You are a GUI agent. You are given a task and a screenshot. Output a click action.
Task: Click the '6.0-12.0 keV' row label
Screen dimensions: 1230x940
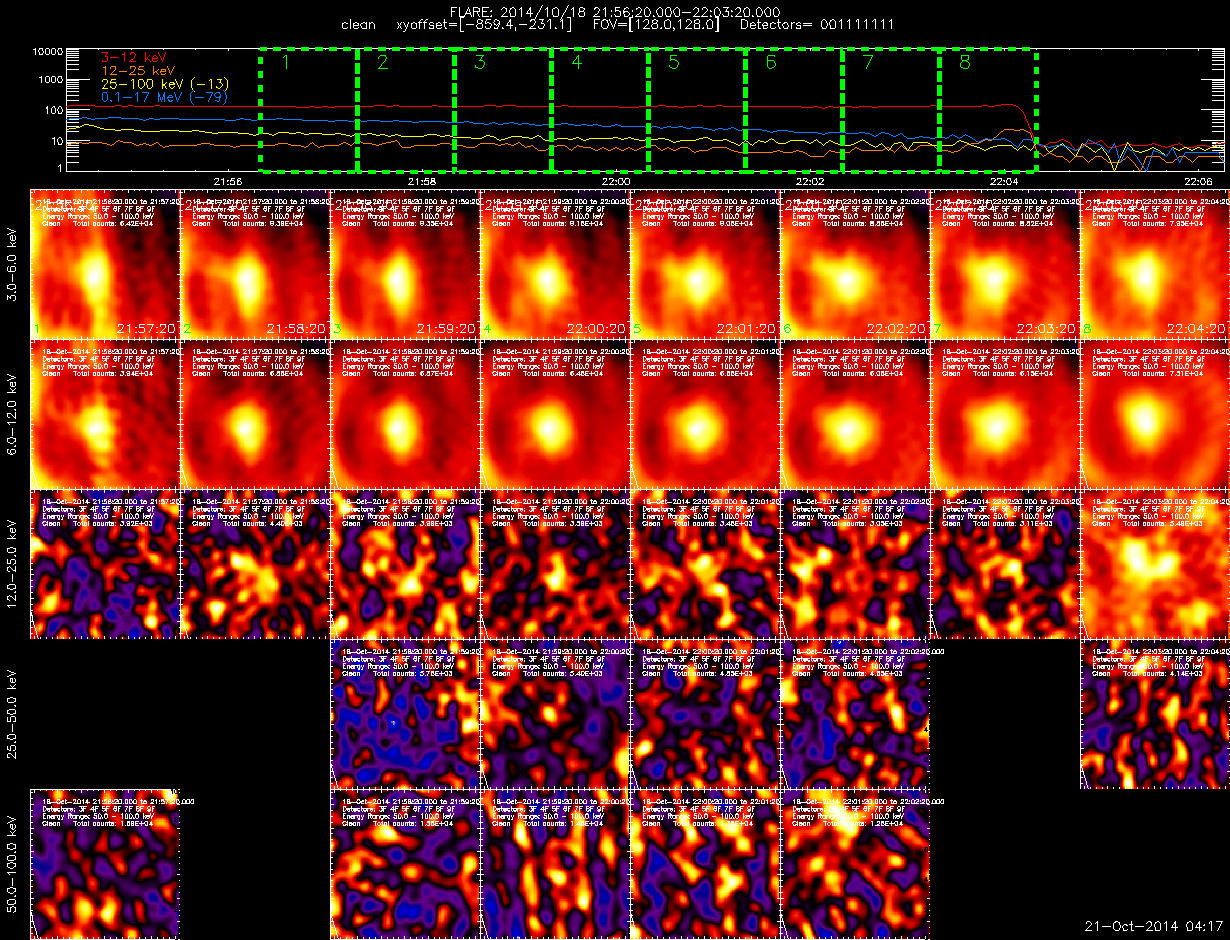click(x=13, y=413)
